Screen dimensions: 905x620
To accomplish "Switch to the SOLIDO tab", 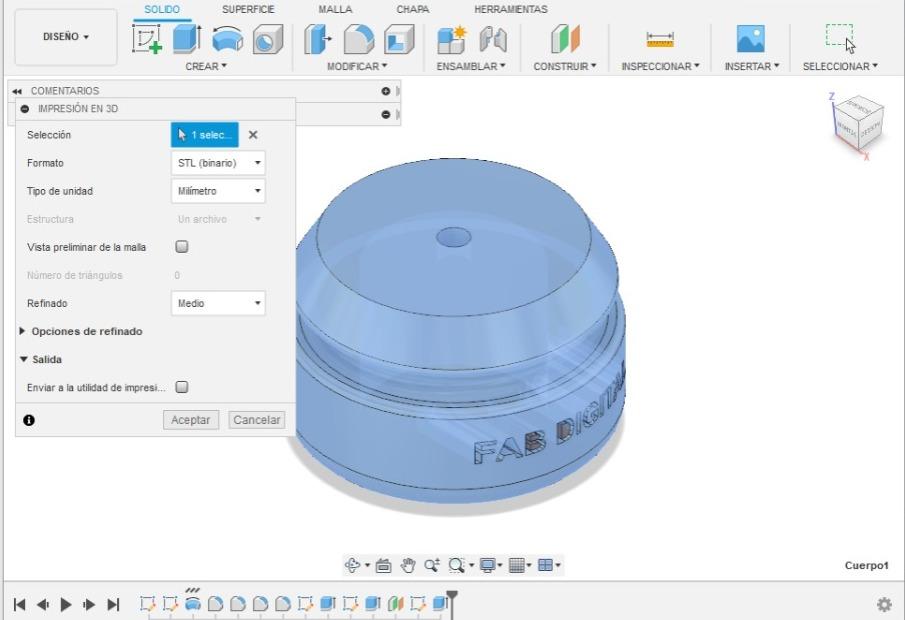I will click(162, 10).
